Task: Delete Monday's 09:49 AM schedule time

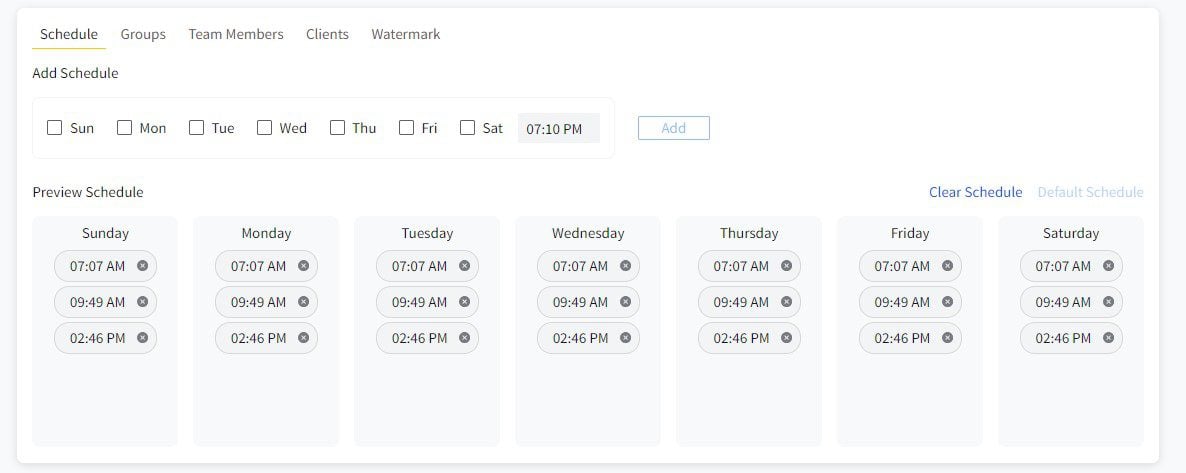Action: coord(303,302)
